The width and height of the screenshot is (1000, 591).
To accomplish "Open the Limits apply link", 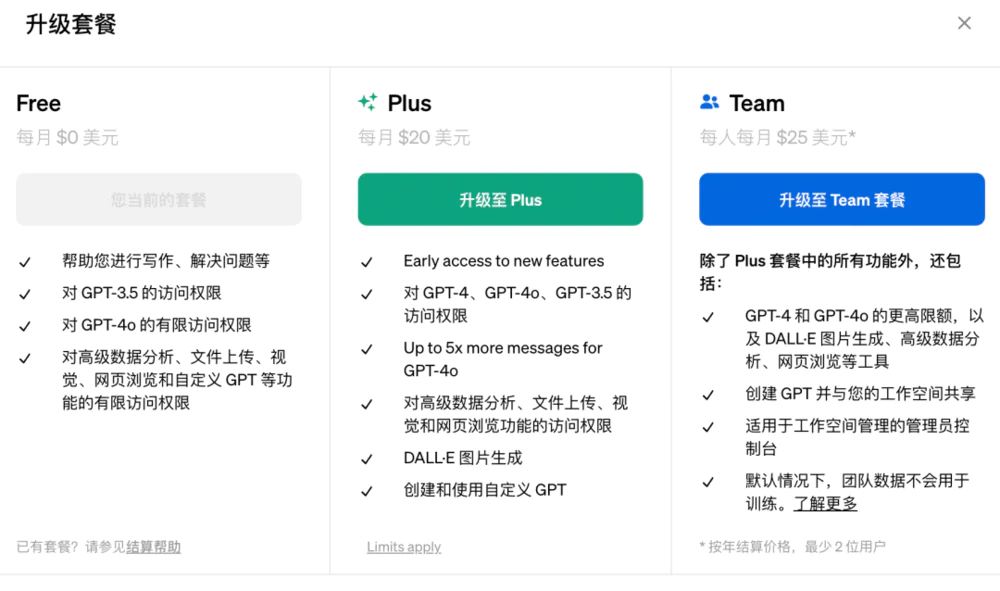I will point(404,547).
